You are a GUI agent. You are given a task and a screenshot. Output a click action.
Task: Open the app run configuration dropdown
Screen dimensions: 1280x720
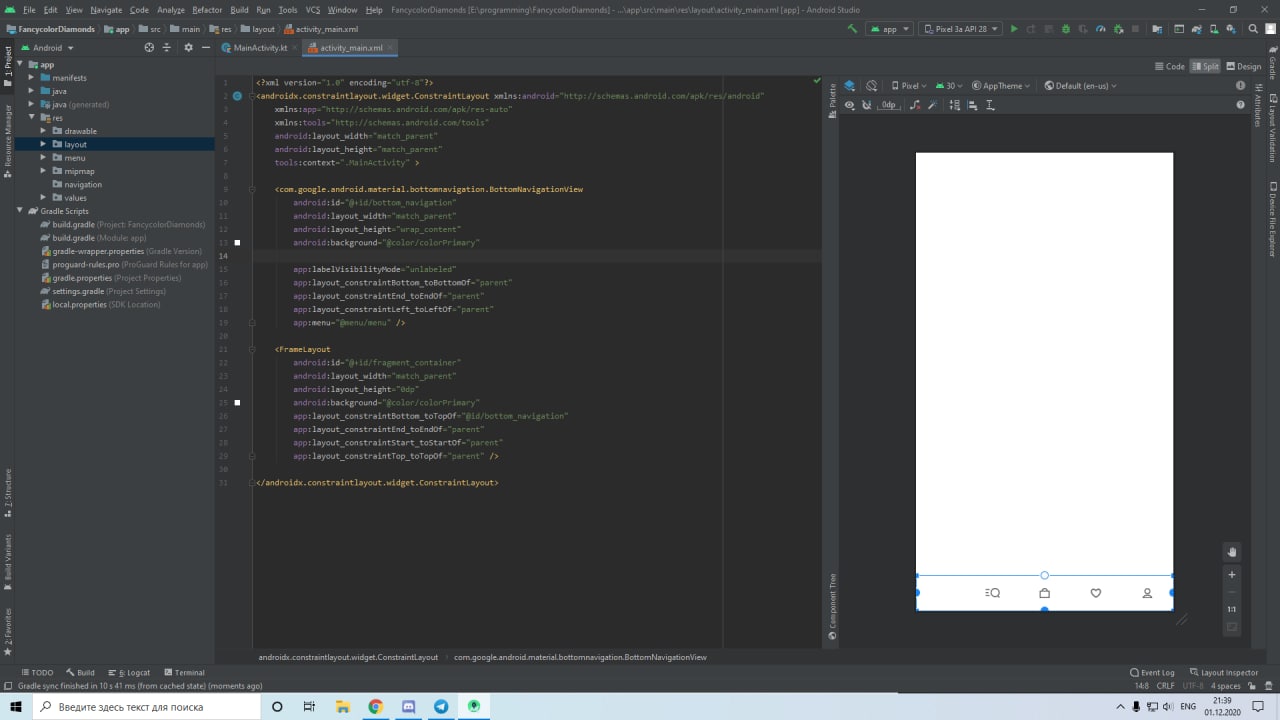(889, 29)
